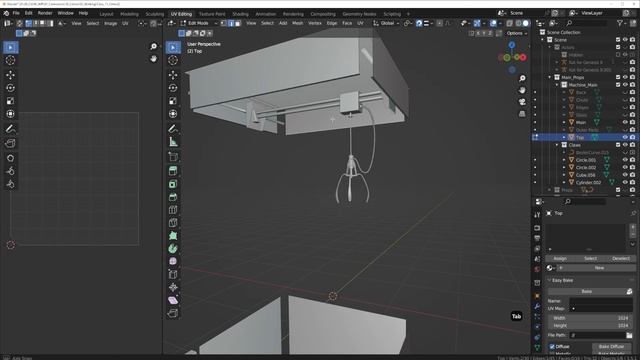The height and width of the screenshot is (360, 640).
Task: Select the Edge Slide tool
Action: tap(173, 274)
